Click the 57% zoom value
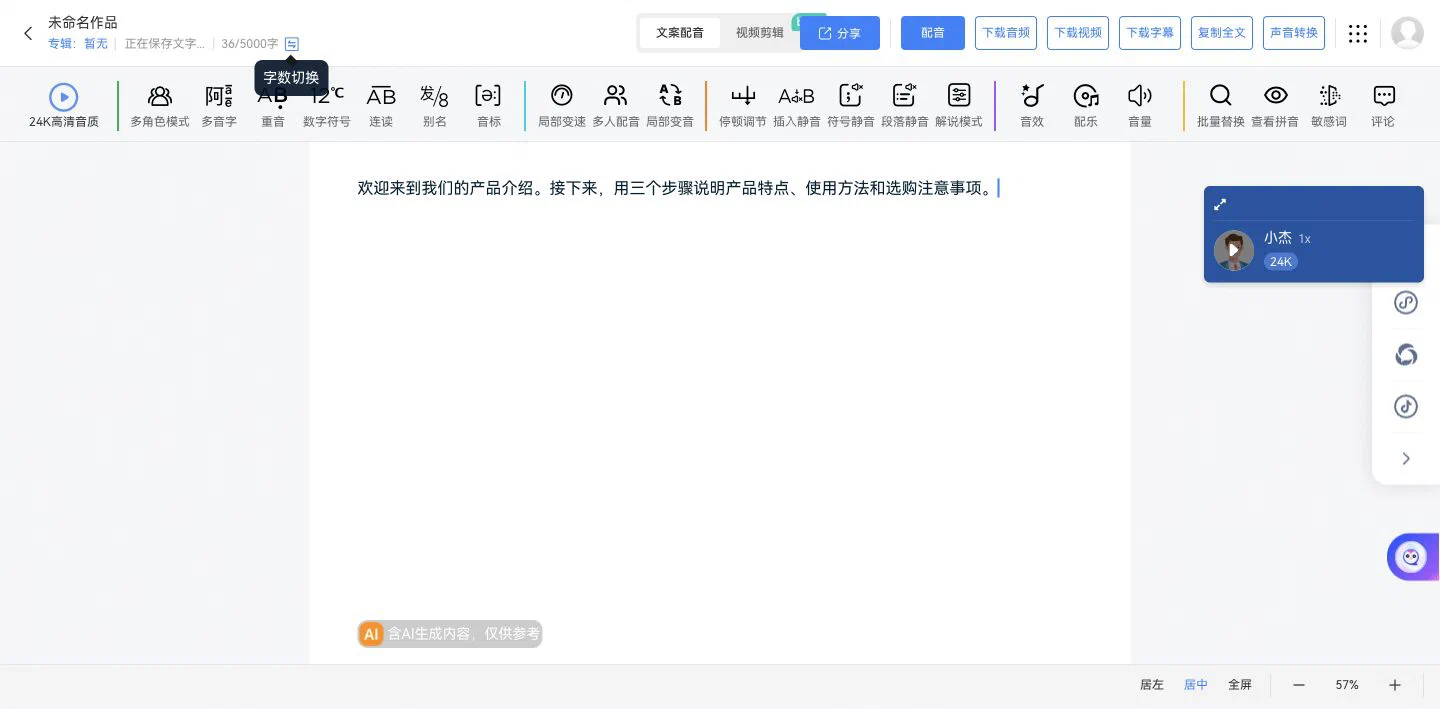Image resolution: width=1440 pixels, height=709 pixels. click(x=1347, y=685)
